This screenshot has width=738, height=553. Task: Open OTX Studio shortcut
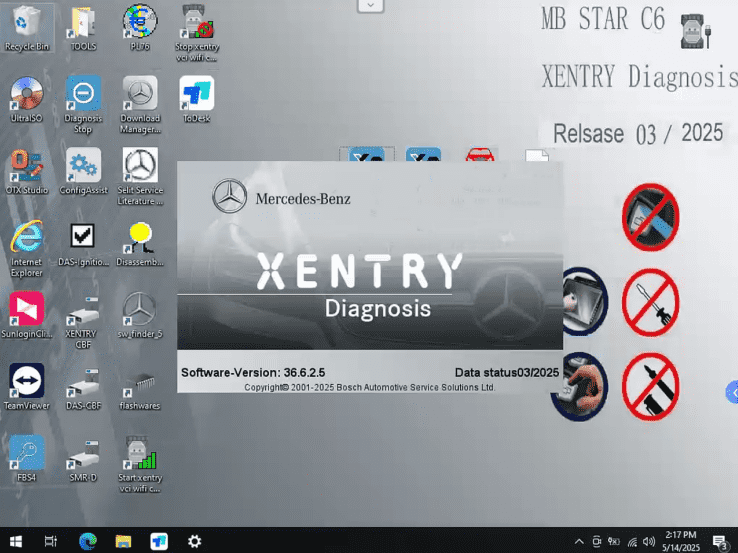click(x=26, y=171)
